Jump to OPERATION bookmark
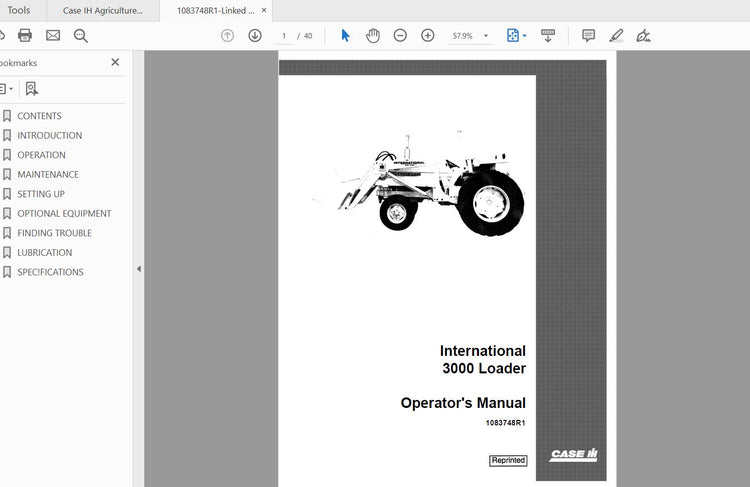 (41, 155)
